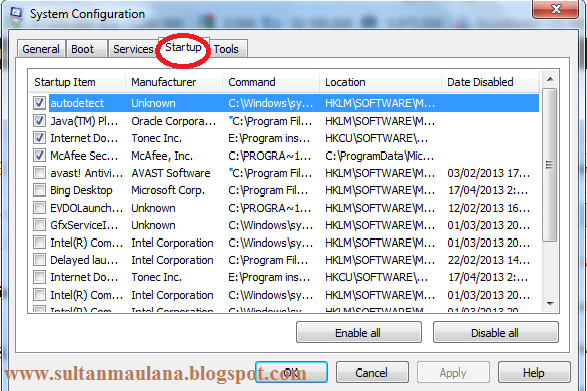
Task: Click the AVAST Software manufacturer cell
Action: pyautogui.click(x=171, y=173)
